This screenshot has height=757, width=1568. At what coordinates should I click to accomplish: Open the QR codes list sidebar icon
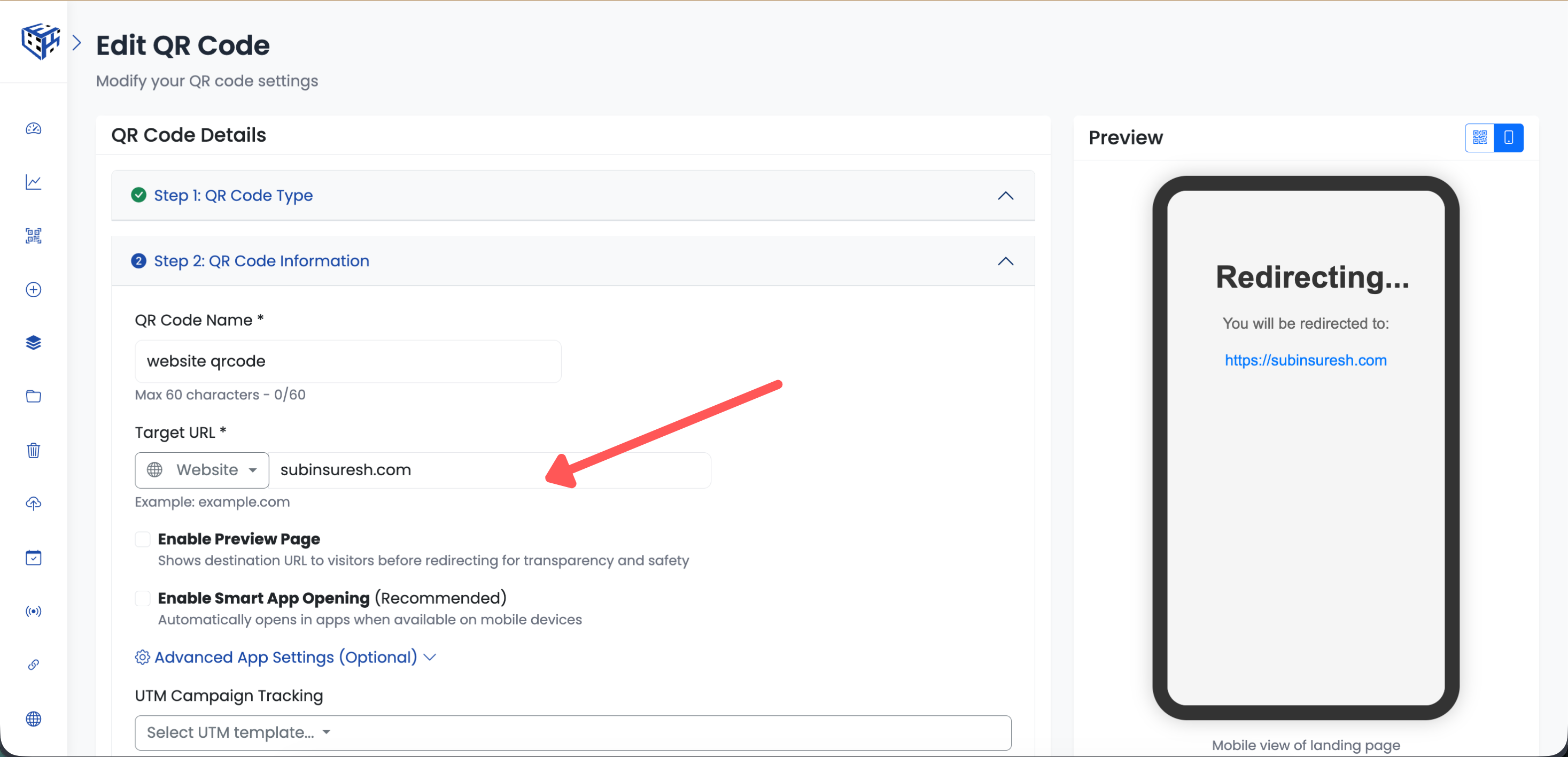tap(34, 236)
